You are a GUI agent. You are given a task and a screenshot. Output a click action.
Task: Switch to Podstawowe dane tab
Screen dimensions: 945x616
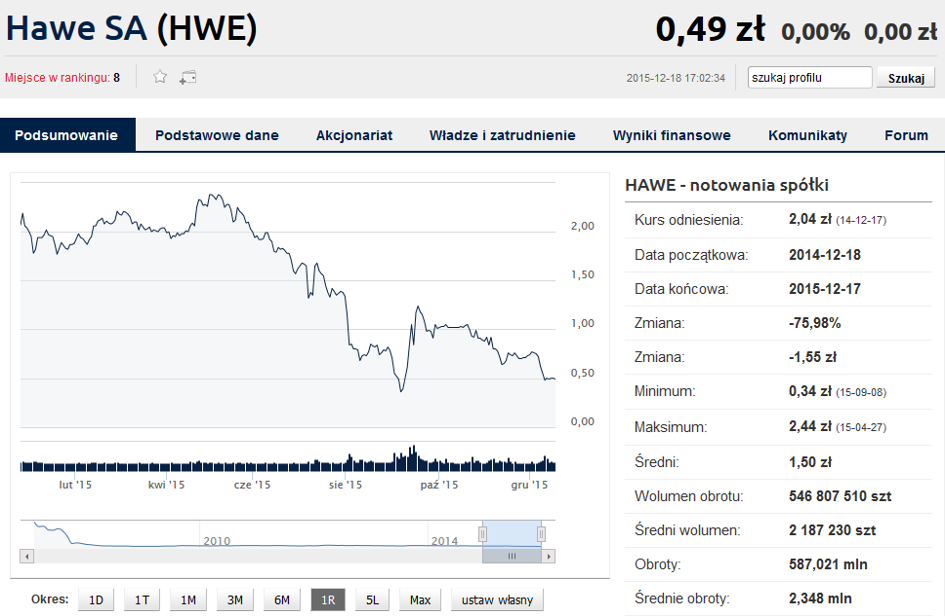pos(217,135)
